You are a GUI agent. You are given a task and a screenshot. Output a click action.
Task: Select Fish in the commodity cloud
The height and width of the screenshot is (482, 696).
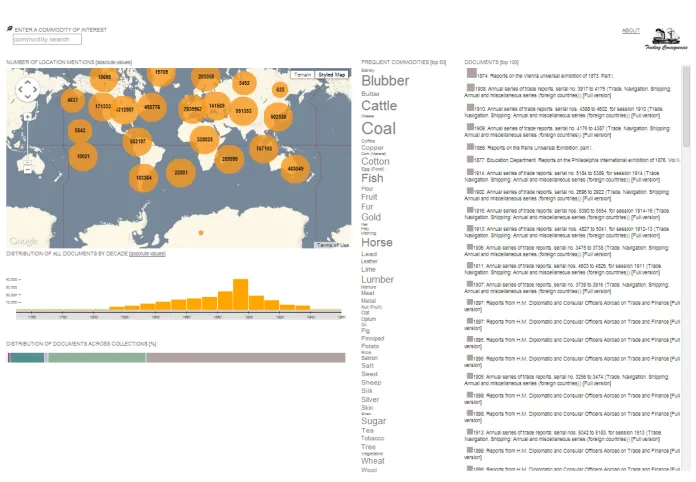pos(372,178)
